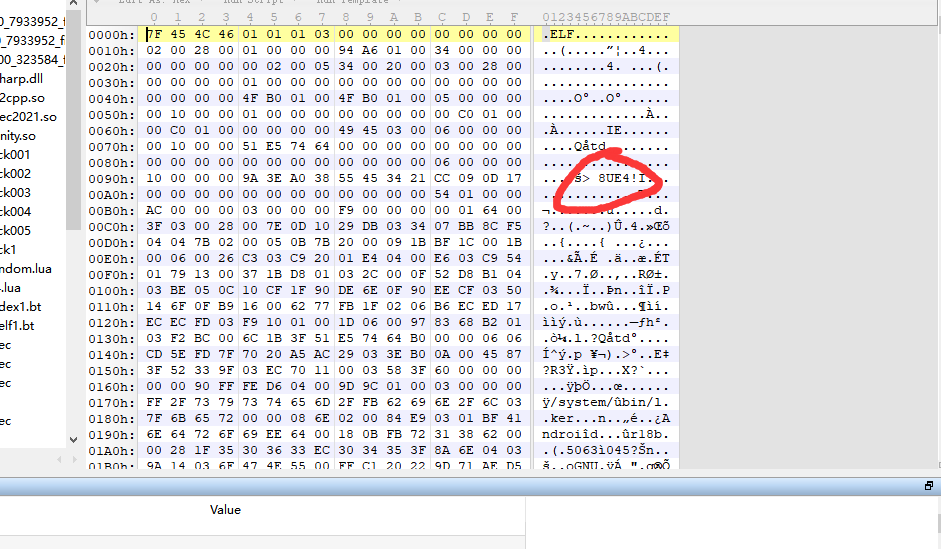Select the ck002 file entry

pos(16,174)
